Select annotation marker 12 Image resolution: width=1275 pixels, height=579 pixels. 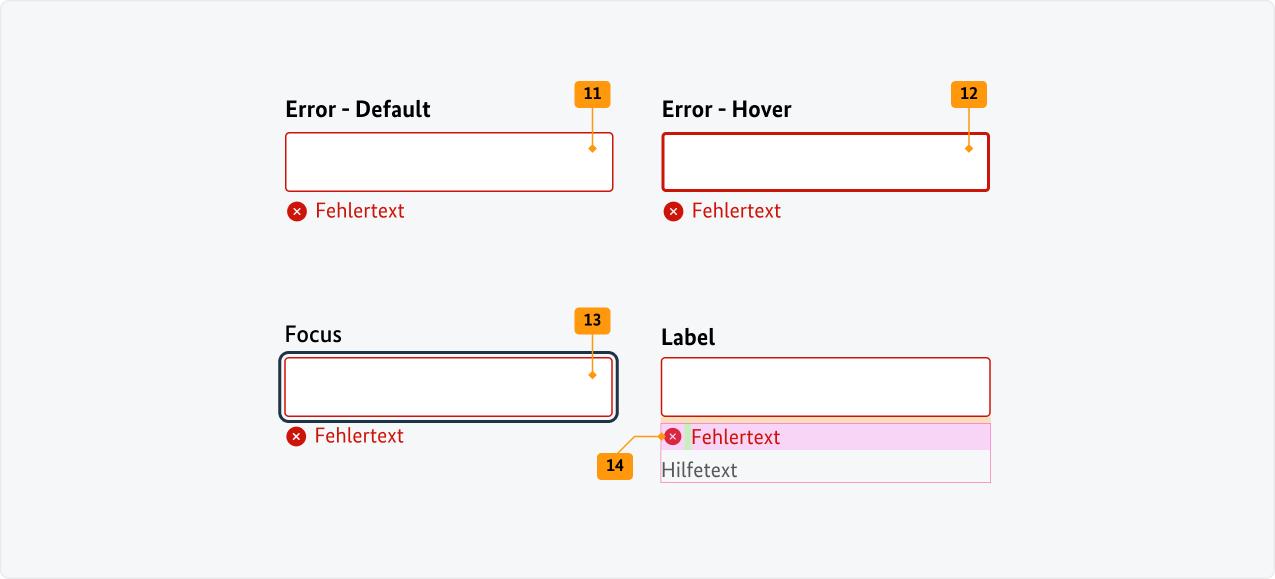coord(967,93)
